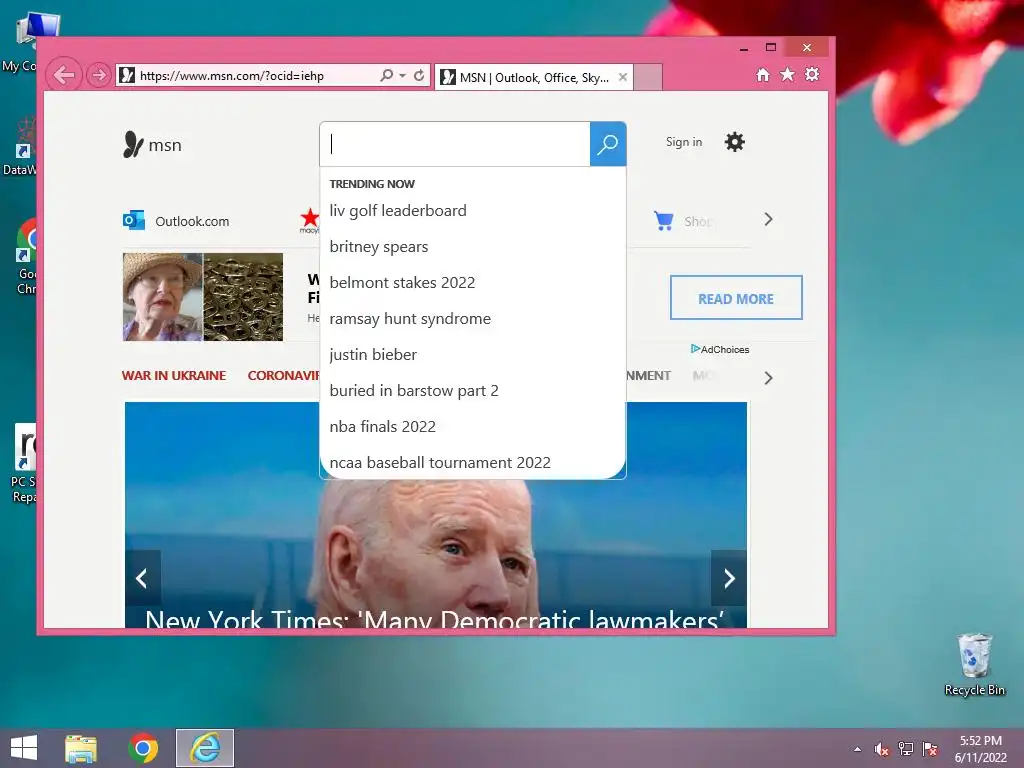Expand shortcuts row with right chevron
1024x768 pixels.
coord(768,219)
